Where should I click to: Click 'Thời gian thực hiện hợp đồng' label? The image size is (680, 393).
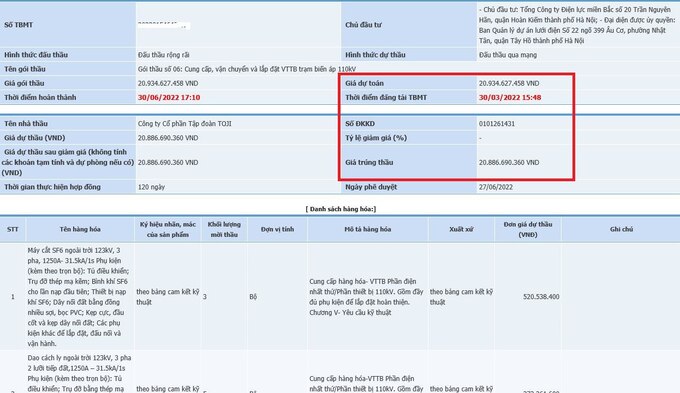pyautogui.click(x=52, y=187)
